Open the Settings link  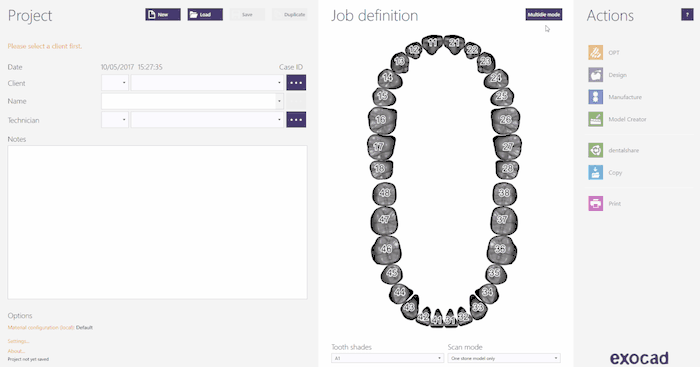[18, 341]
